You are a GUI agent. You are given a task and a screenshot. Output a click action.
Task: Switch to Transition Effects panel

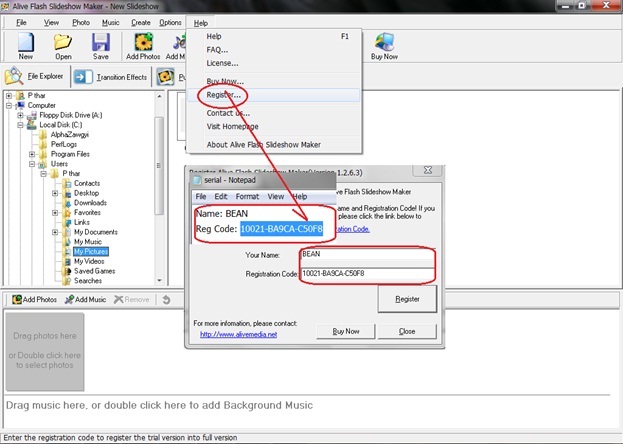click(111, 77)
